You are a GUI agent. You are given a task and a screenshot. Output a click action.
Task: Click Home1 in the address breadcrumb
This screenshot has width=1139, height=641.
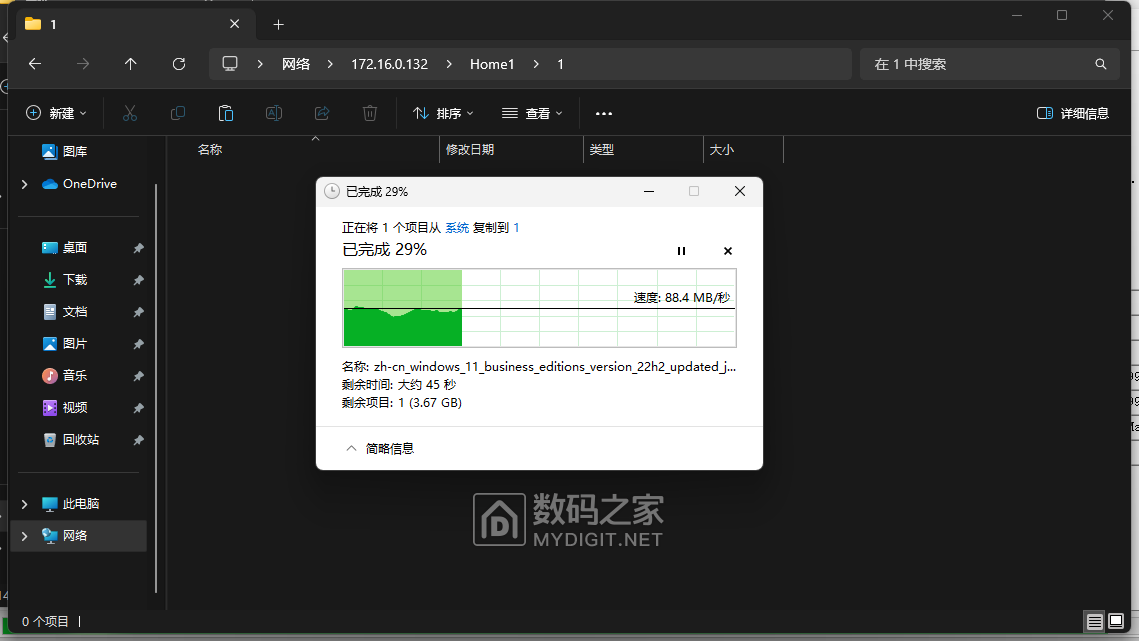click(492, 64)
